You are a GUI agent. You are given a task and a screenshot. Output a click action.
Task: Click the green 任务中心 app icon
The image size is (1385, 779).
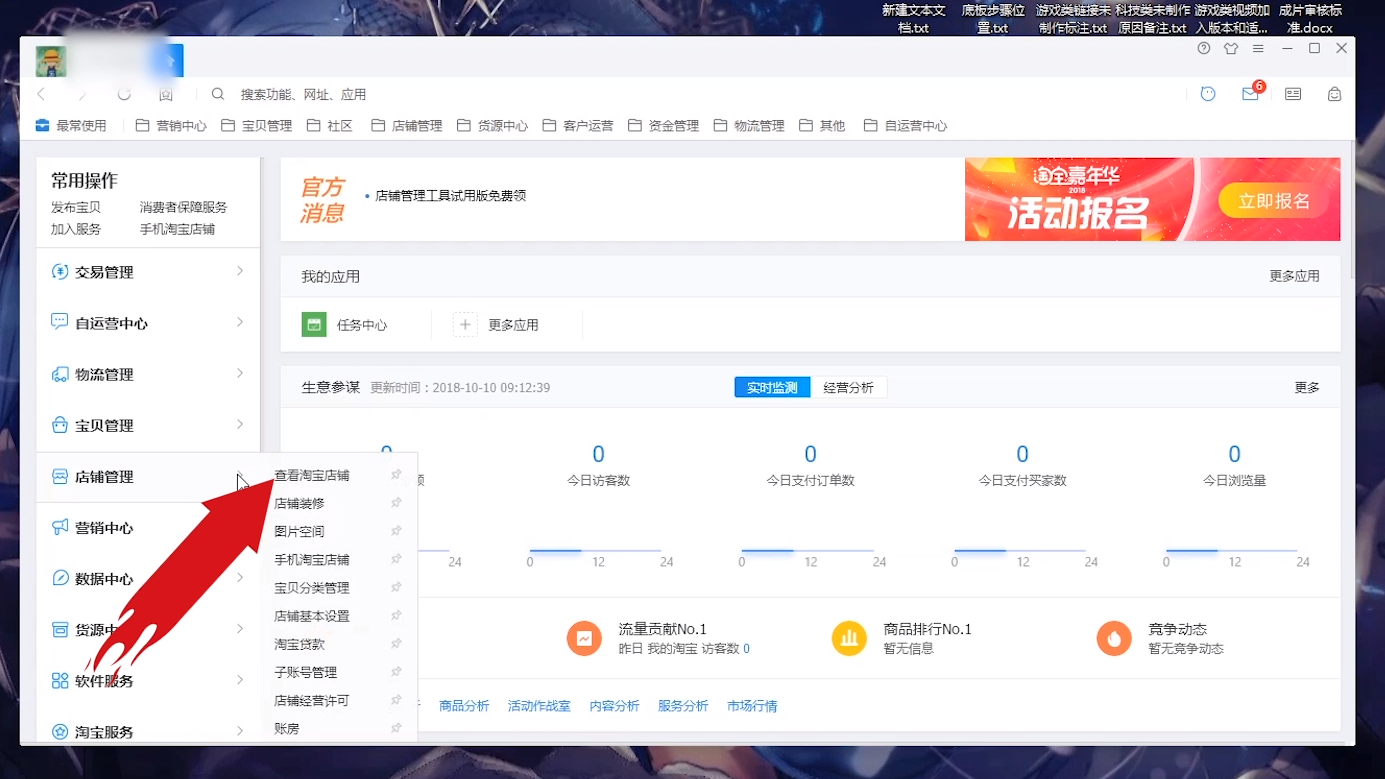(x=314, y=324)
